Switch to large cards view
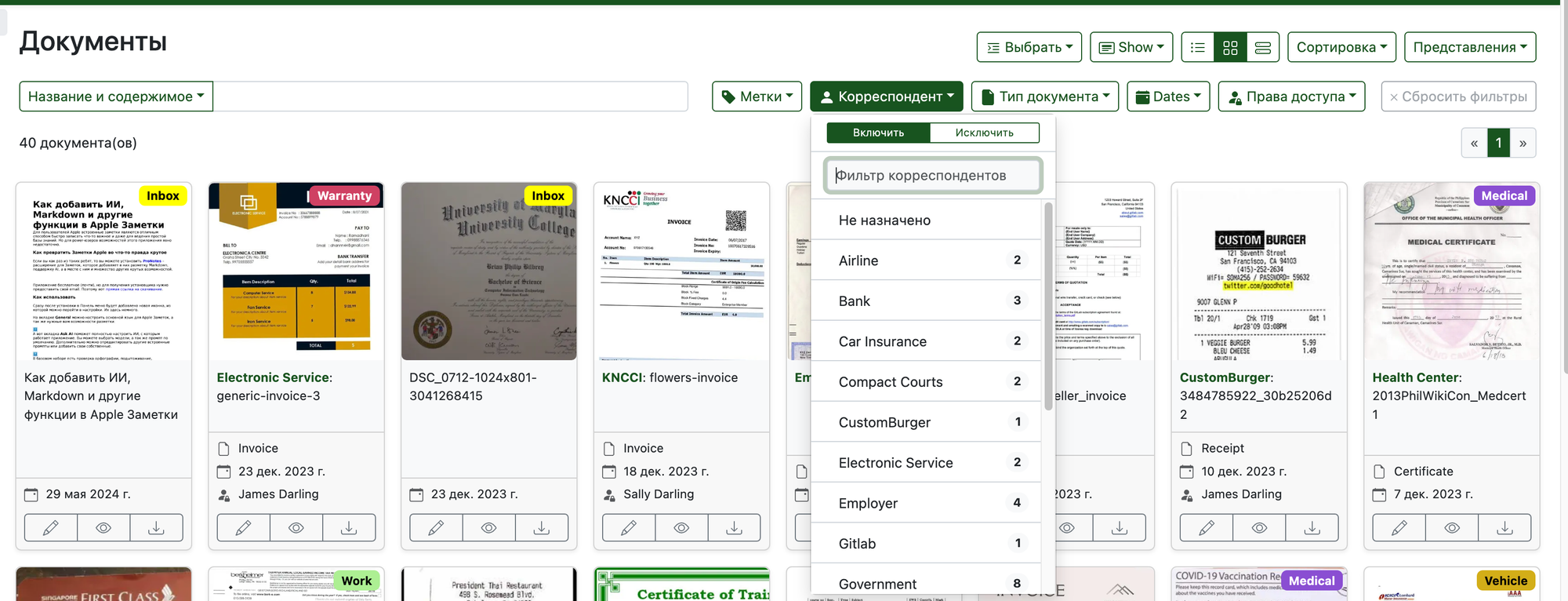This screenshot has width=1568, height=601. point(1263,47)
